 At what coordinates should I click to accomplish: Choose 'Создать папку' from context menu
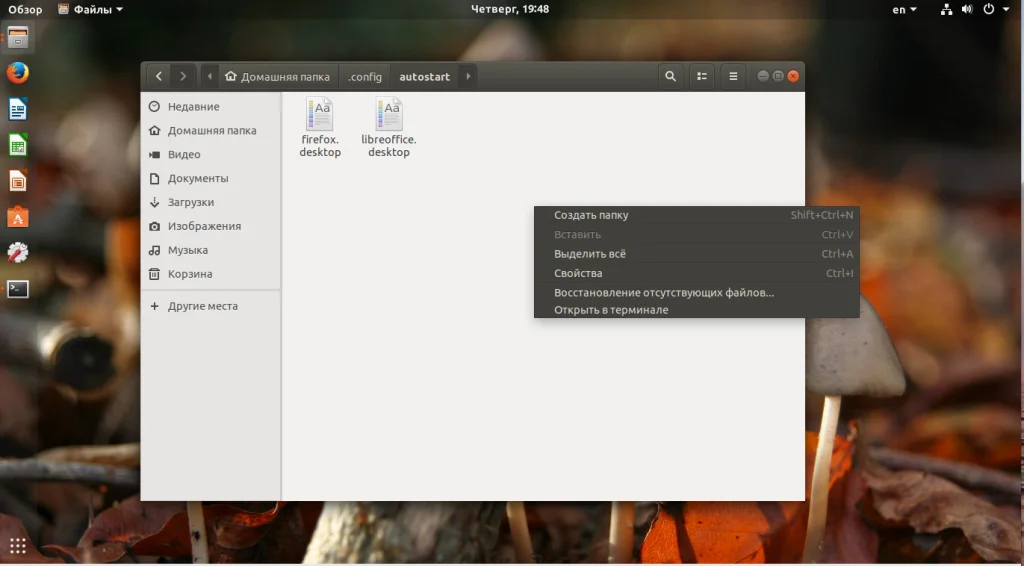coord(591,215)
